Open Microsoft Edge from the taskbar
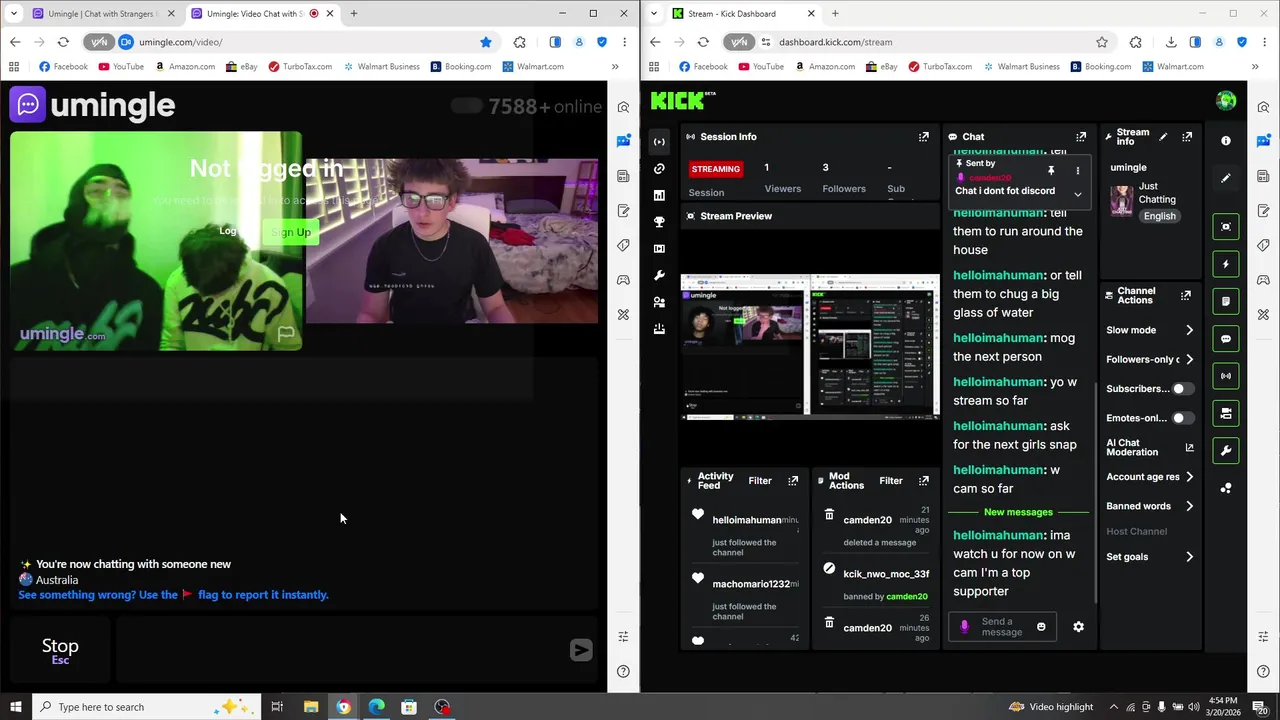The width and height of the screenshot is (1280, 720). coord(376,707)
